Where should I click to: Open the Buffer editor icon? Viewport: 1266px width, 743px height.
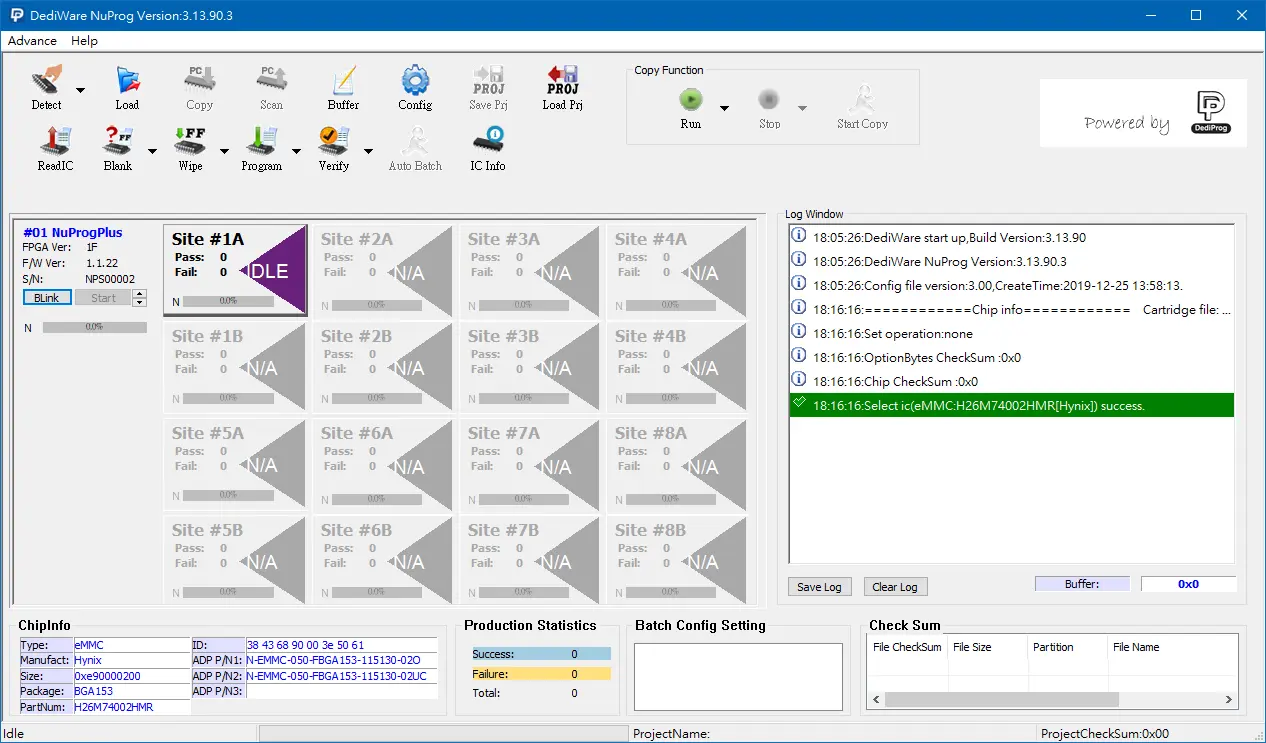click(343, 82)
